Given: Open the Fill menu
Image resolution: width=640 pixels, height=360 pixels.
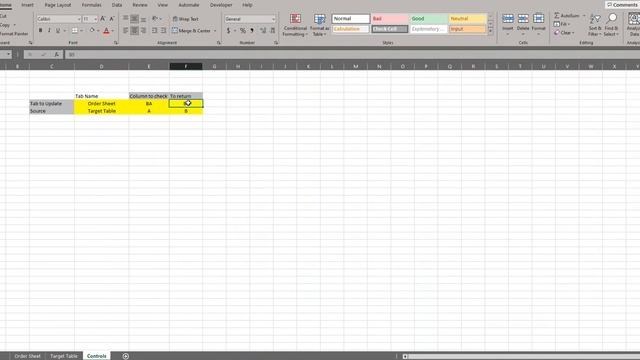Looking at the screenshot, I should click(x=562, y=24).
